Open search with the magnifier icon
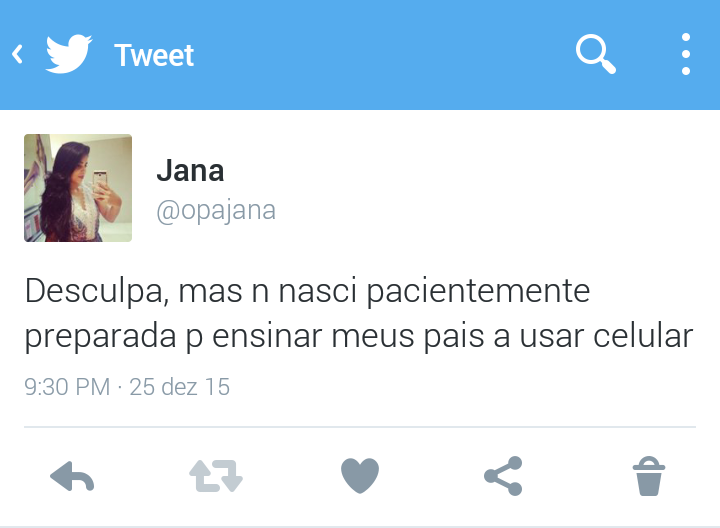The height and width of the screenshot is (528, 720). coord(596,54)
